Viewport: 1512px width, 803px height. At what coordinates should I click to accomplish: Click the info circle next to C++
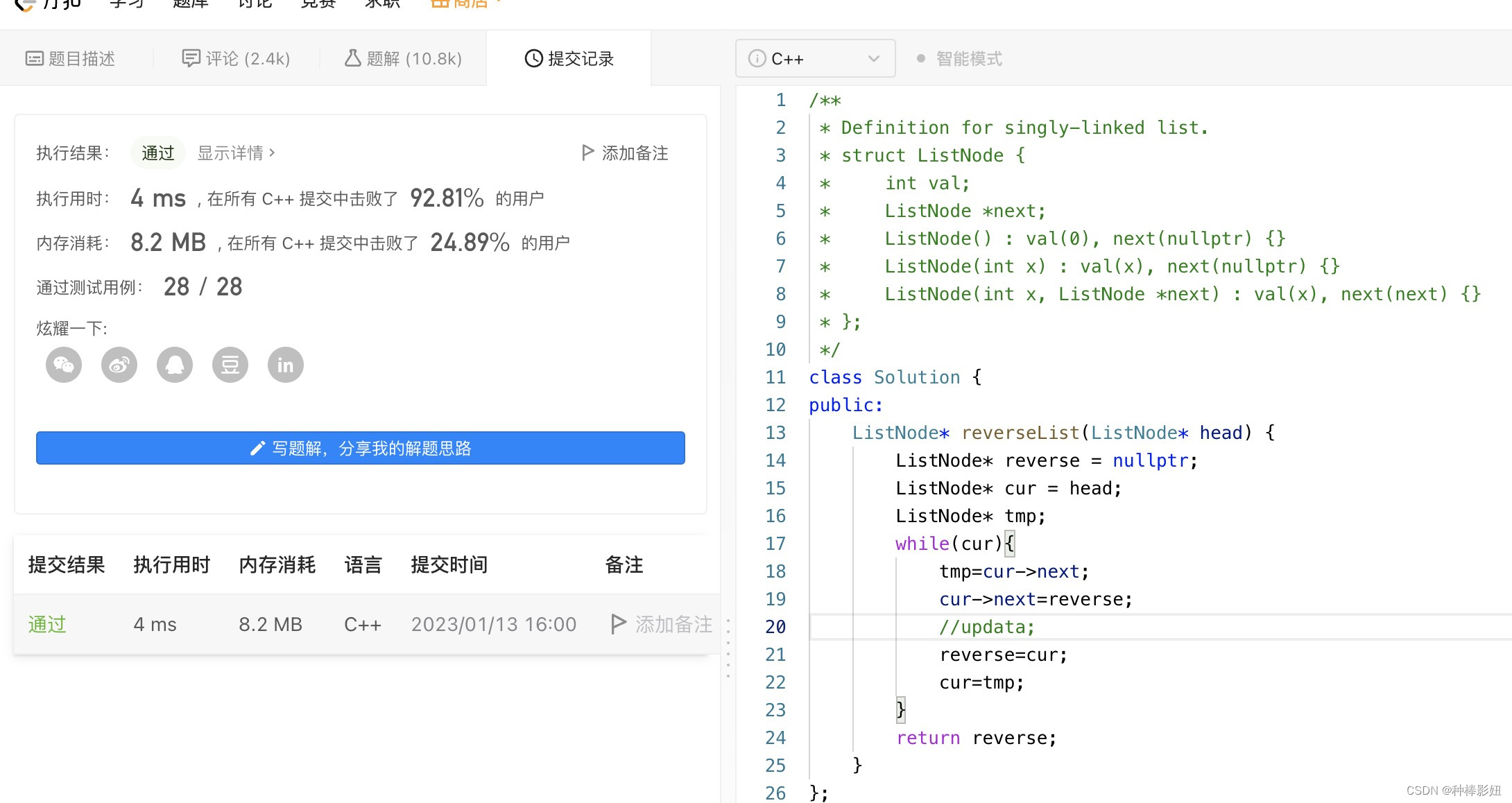[756, 58]
